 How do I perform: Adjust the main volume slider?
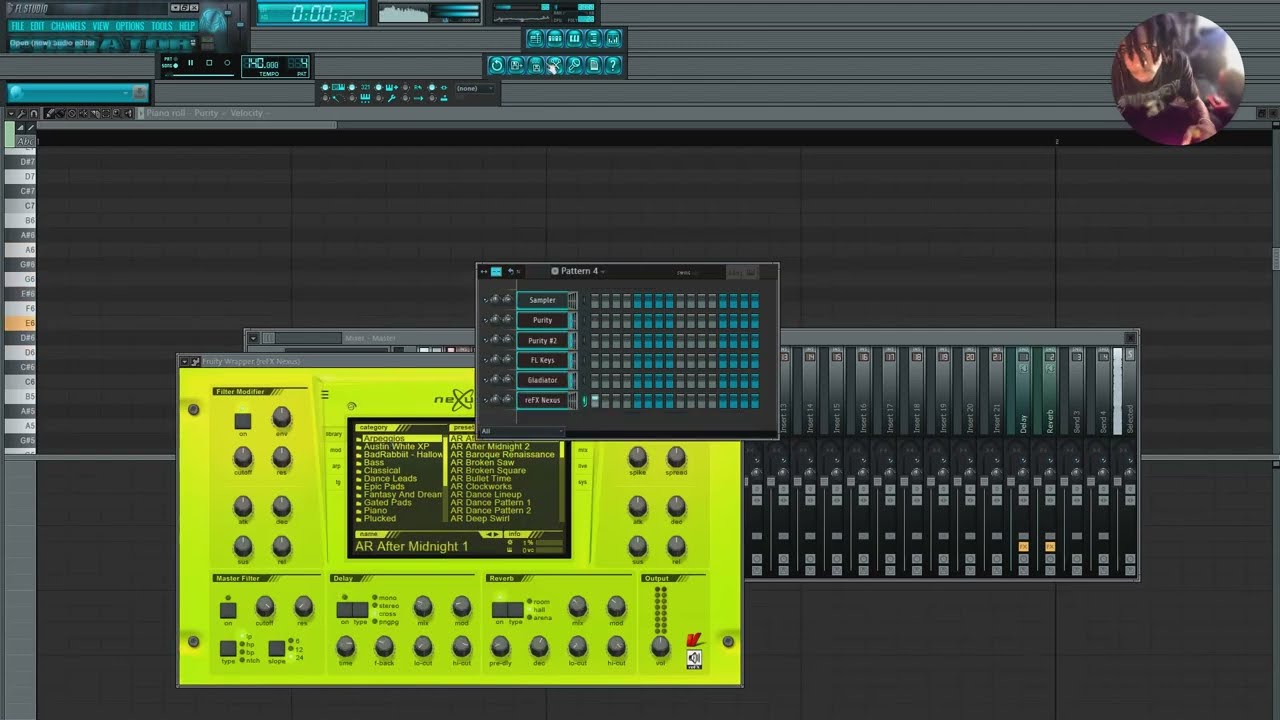227,14
